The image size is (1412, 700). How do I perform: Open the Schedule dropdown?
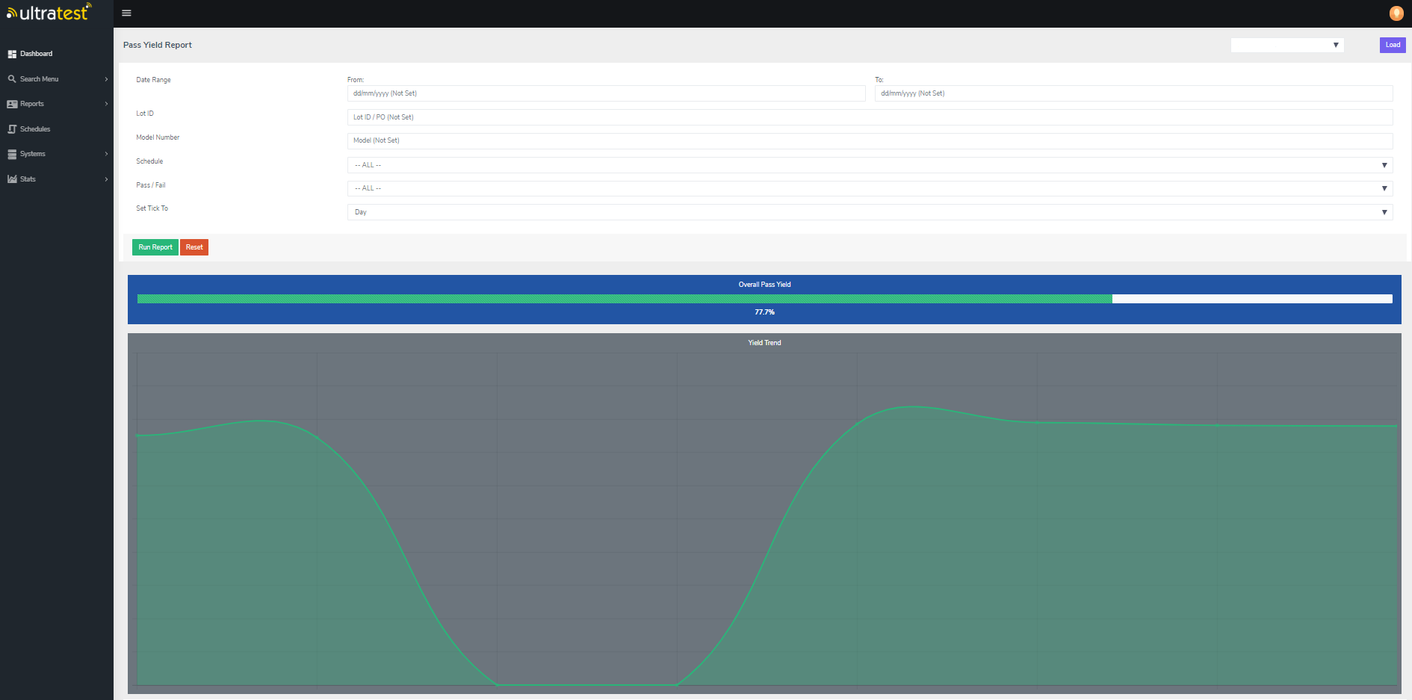point(869,165)
